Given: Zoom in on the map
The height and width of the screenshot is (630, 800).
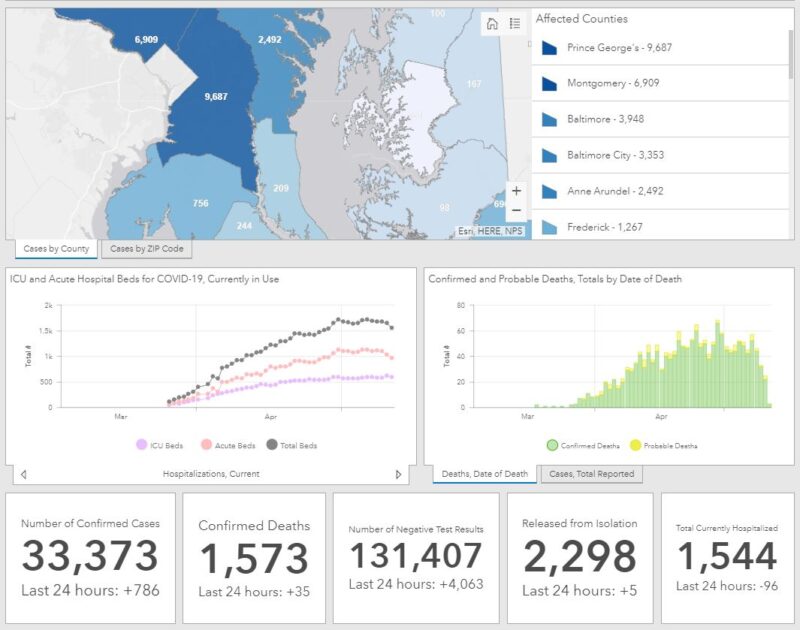Looking at the screenshot, I should (516, 190).
